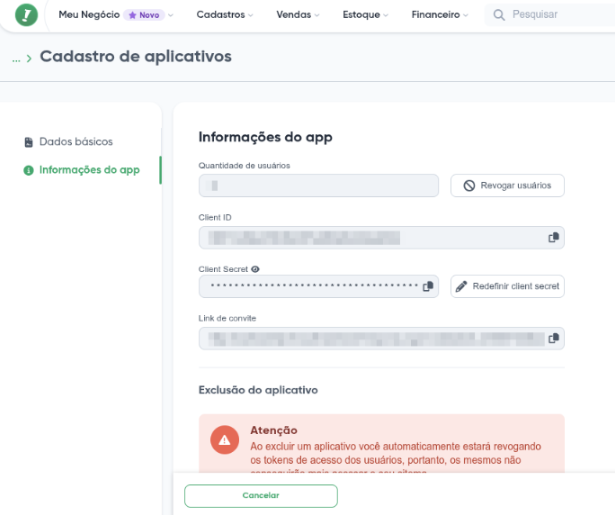Click the search magnifier icon
This screenshot has width=615, height=515.
pos(499,16)
